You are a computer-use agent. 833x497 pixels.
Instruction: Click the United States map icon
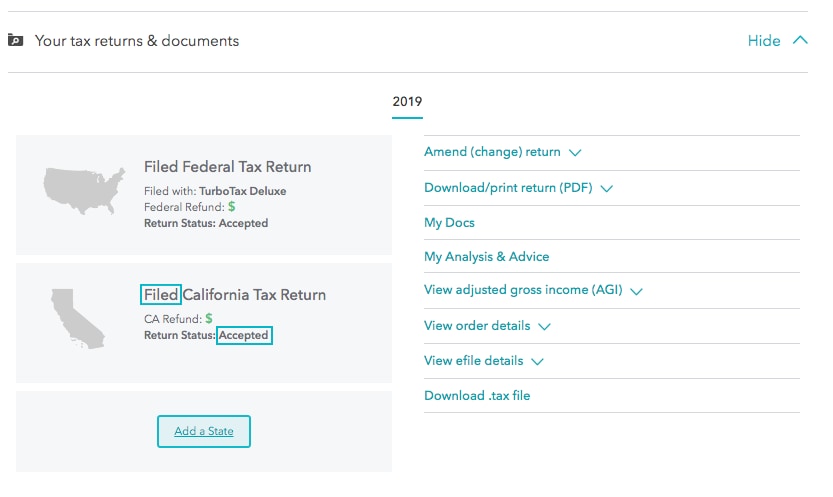84,191
